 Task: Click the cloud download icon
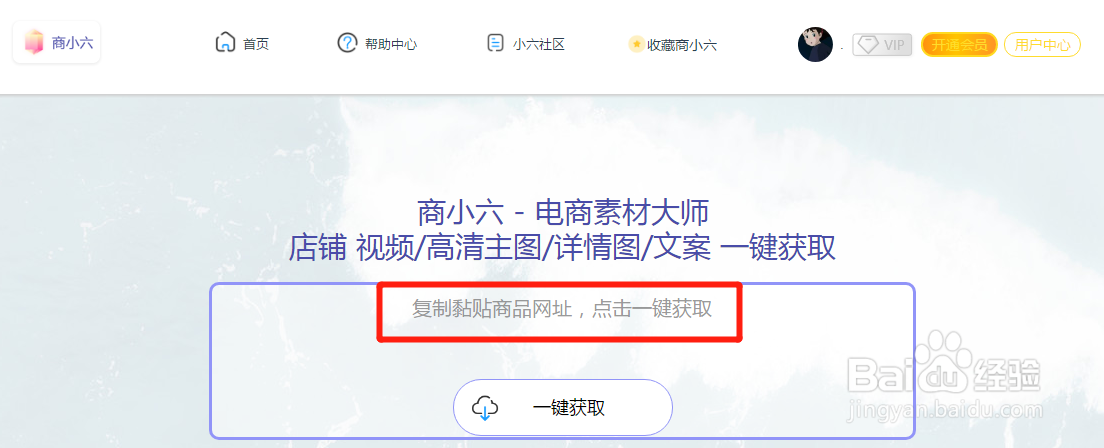tap(484, 408)
